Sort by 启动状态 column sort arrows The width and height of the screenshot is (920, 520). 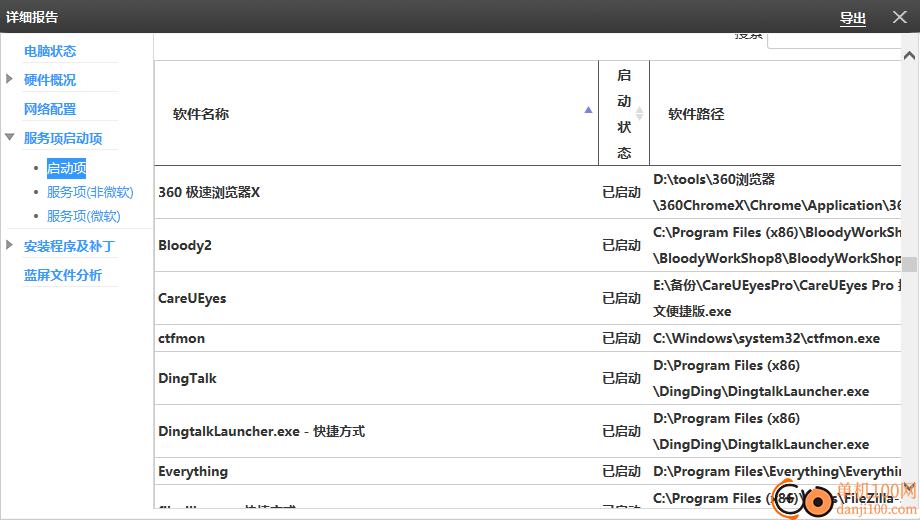640,113
